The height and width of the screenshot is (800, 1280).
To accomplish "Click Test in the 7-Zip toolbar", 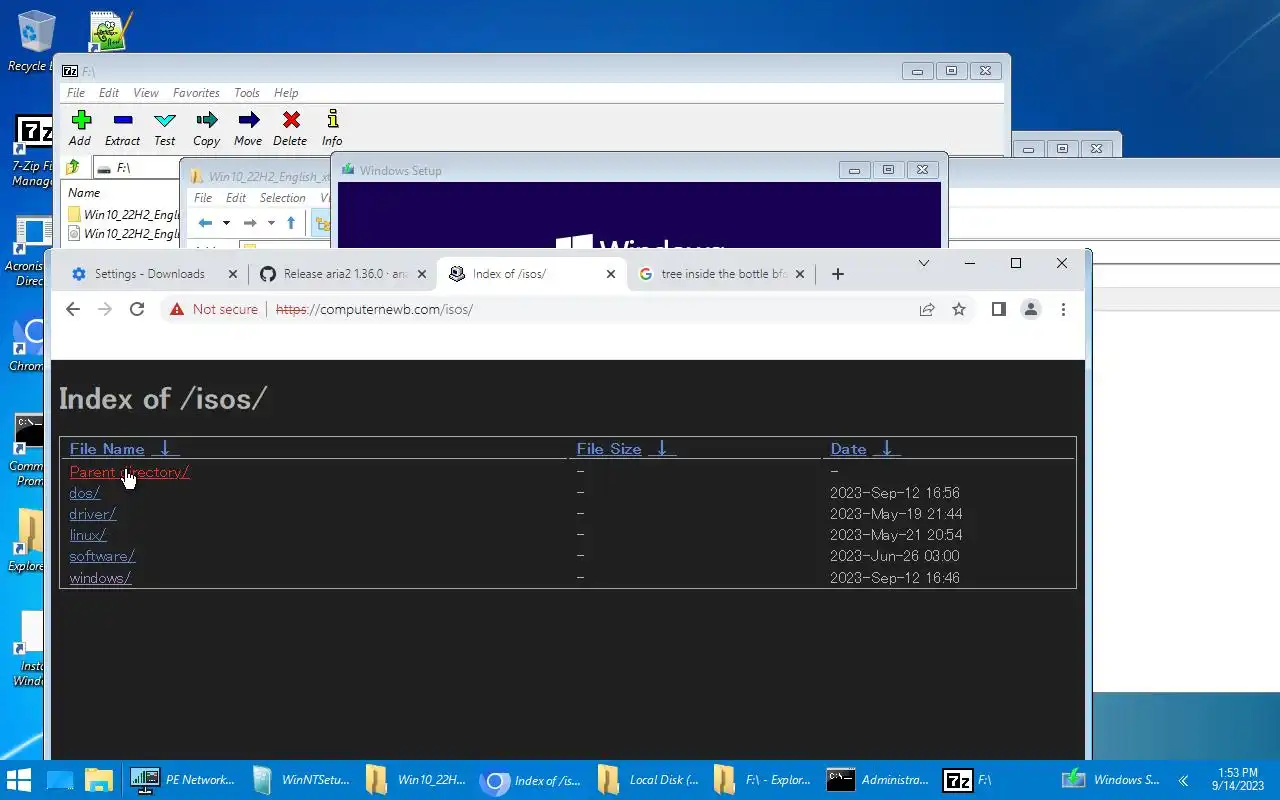I will (x=164, y=128).
